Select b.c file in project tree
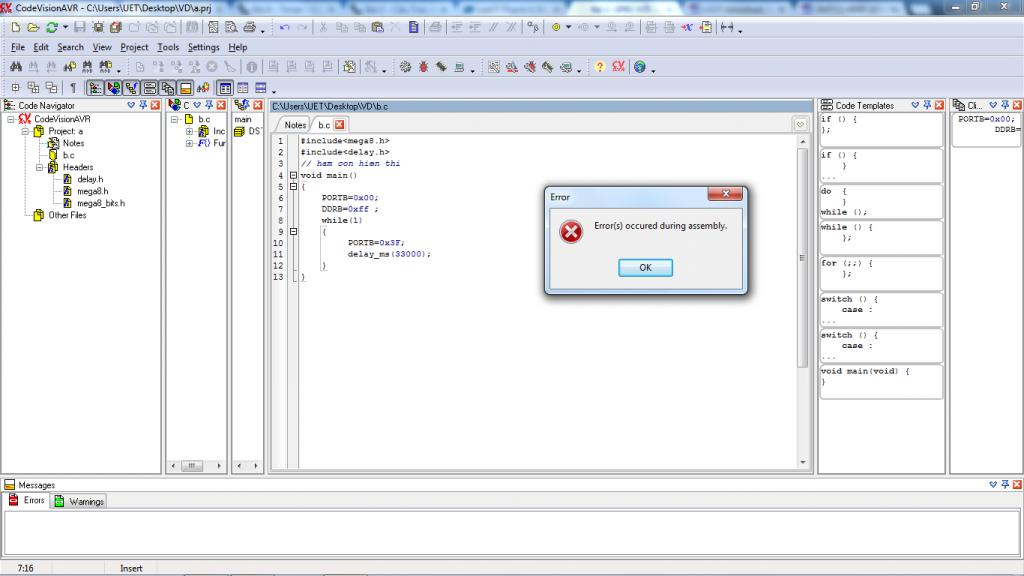 (69, 155)
